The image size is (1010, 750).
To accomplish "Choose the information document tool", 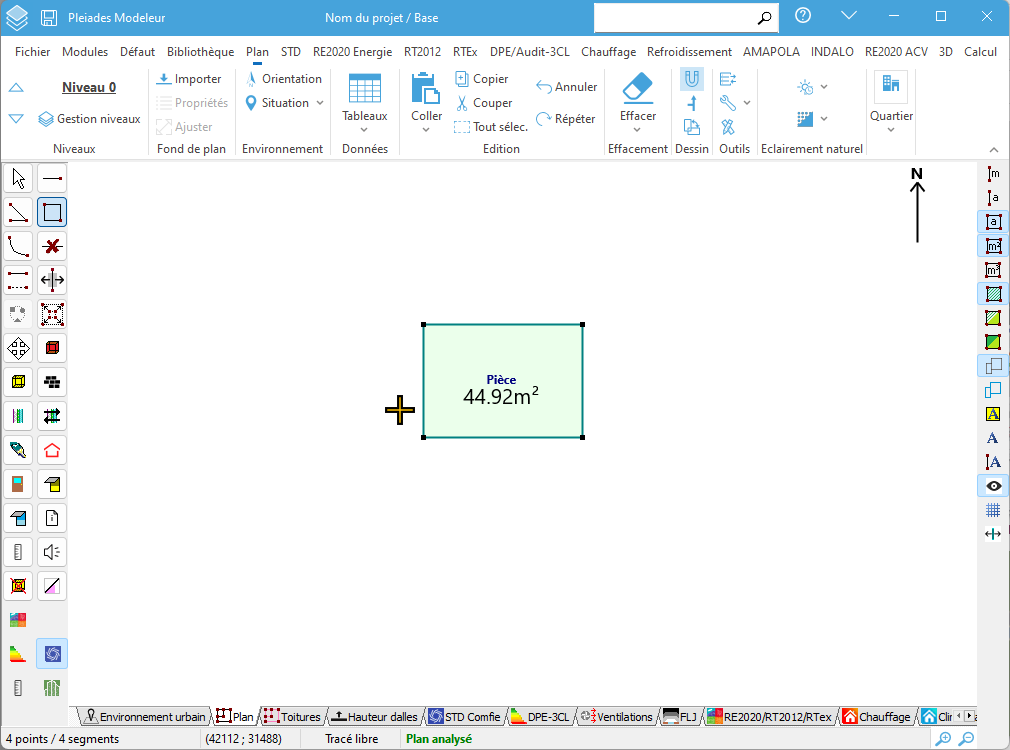I will (52, 518).
